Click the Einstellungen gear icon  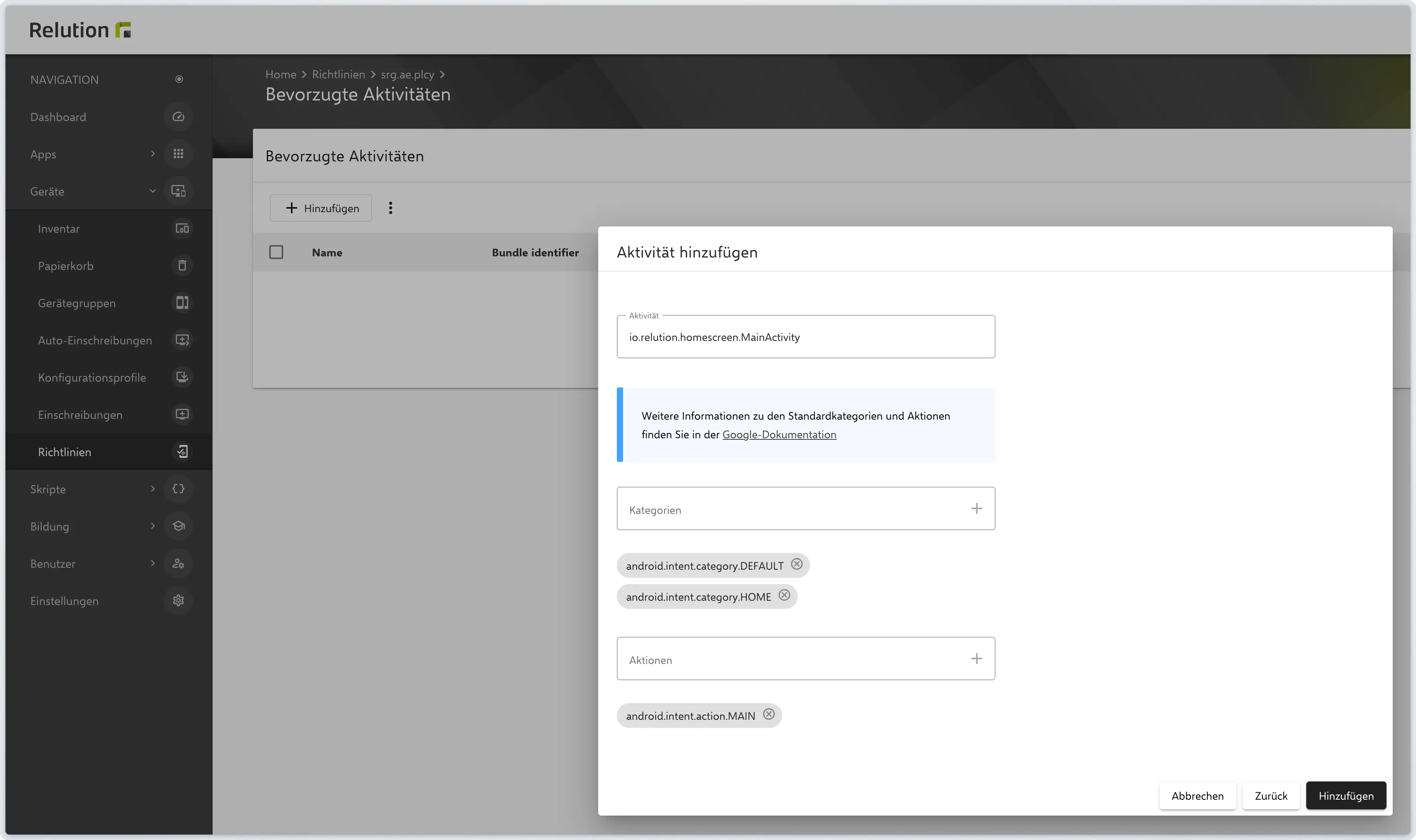178,601
